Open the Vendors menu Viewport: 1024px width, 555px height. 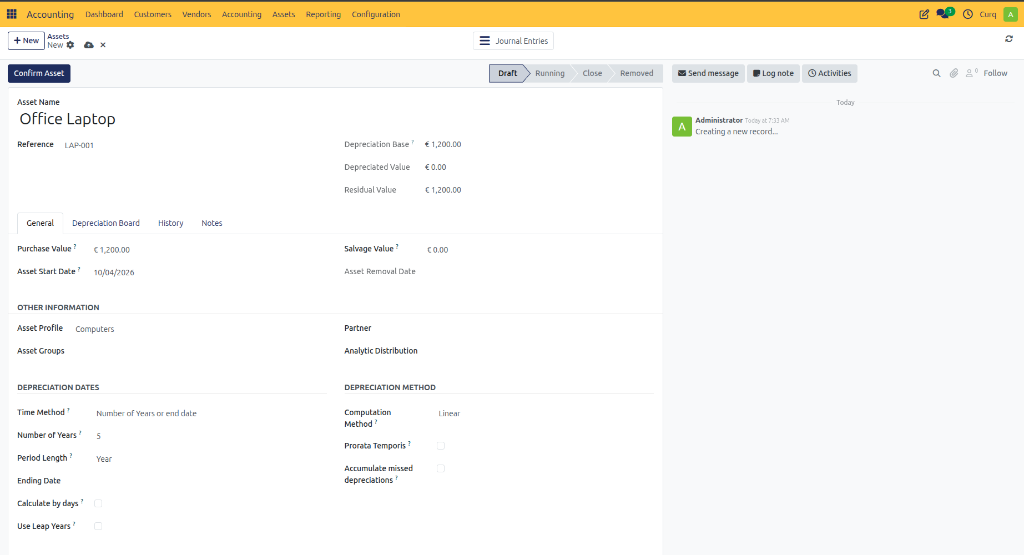197,14
